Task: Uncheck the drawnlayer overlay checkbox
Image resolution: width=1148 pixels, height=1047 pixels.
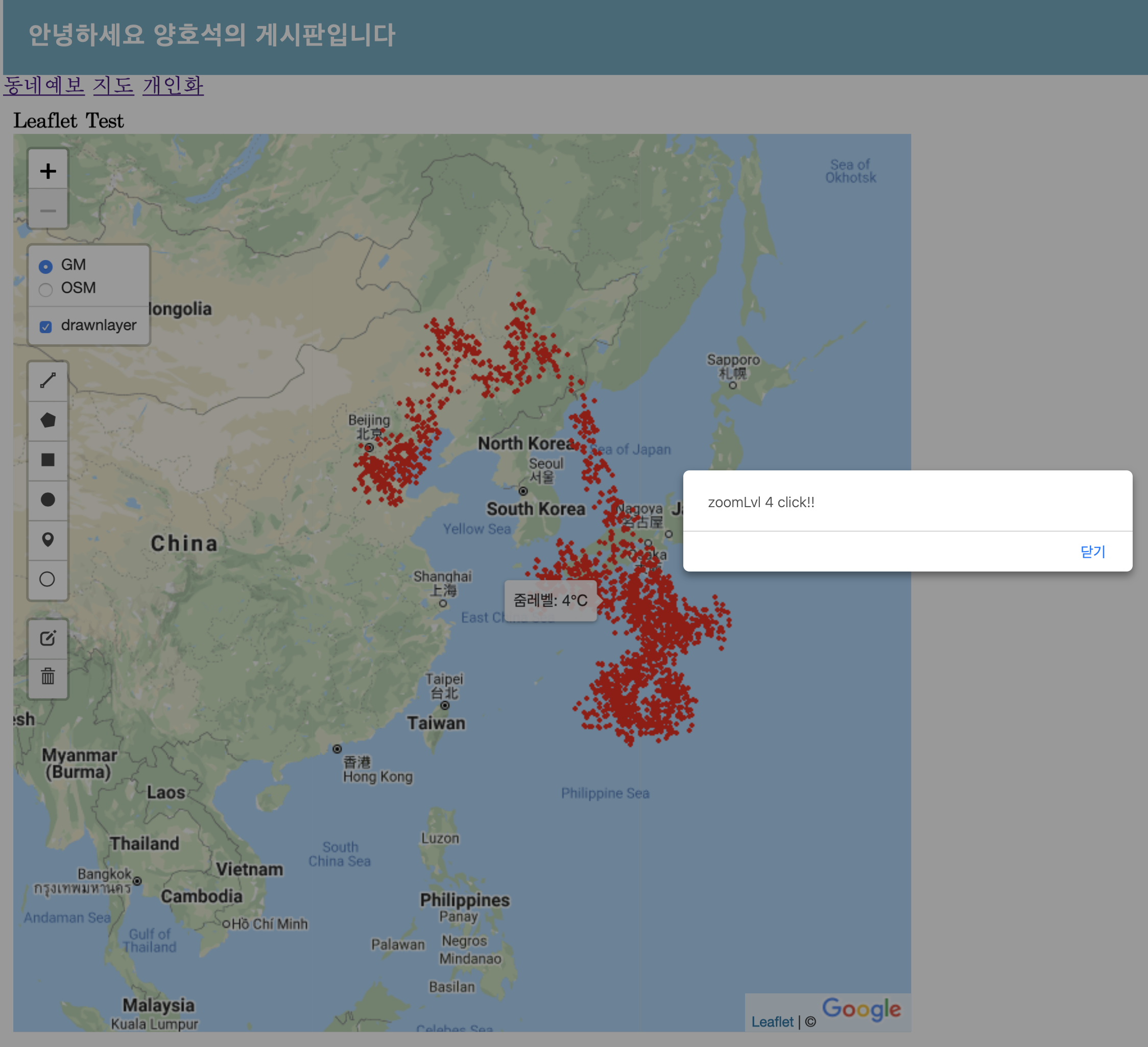Action: click(x=45, y=326)
